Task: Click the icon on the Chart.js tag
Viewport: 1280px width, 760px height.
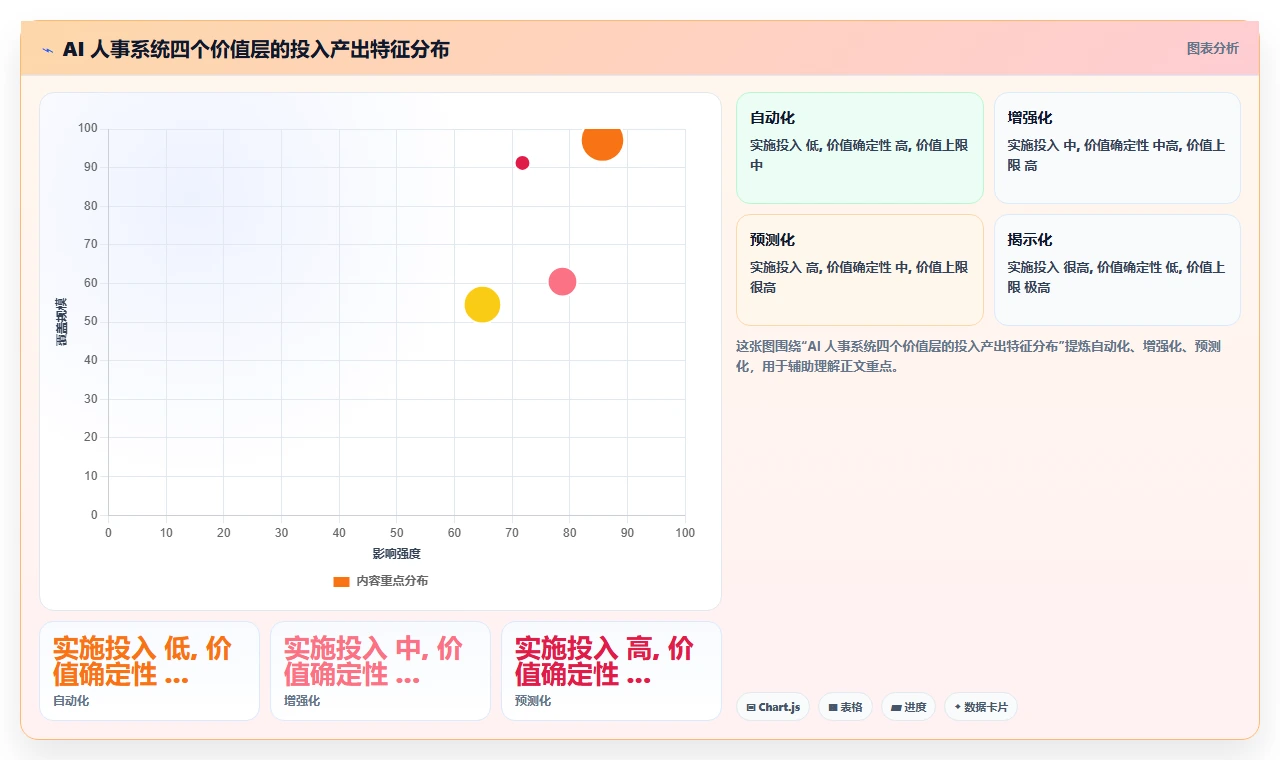Action: click(x=751, y=707)
